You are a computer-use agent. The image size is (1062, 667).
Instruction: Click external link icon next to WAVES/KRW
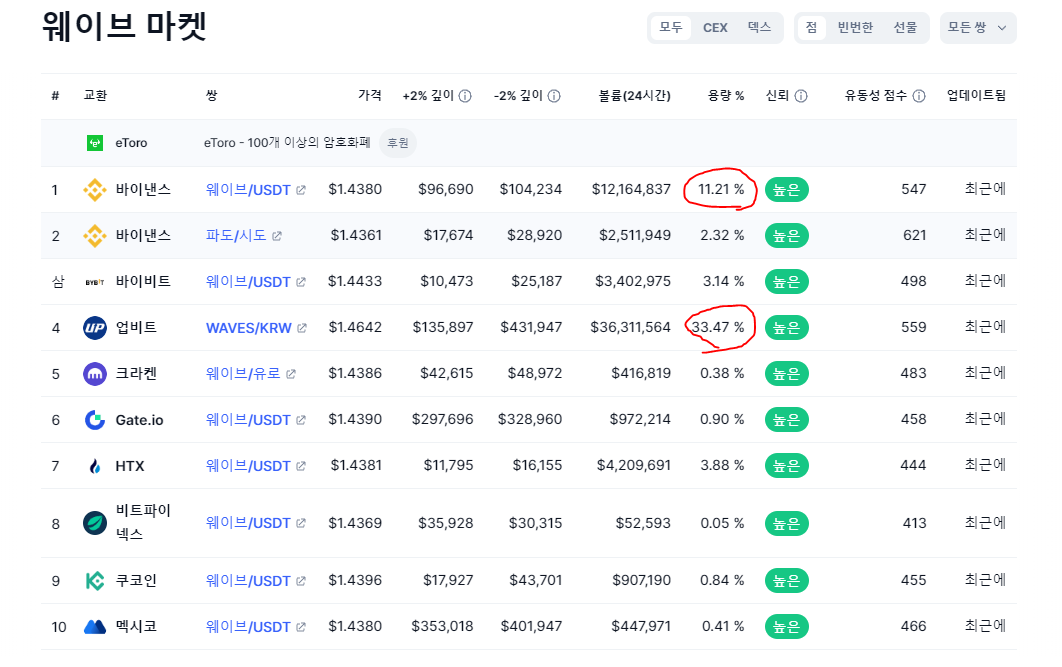[x=302, y=328]
